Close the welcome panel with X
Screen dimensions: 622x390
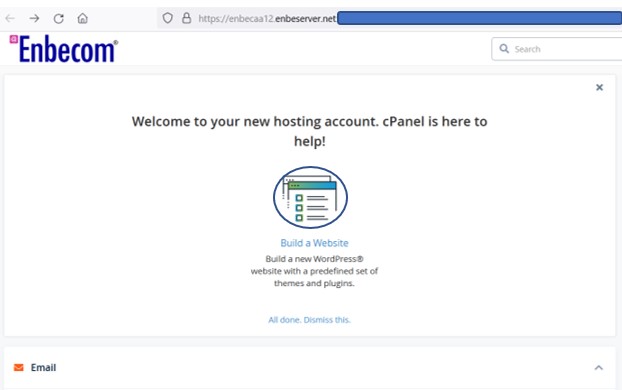coord(599,87)
